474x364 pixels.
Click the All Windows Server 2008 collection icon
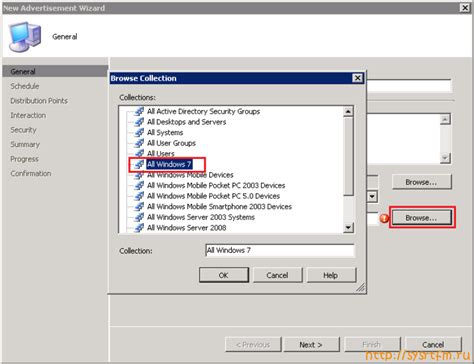[x=139, y=228]
